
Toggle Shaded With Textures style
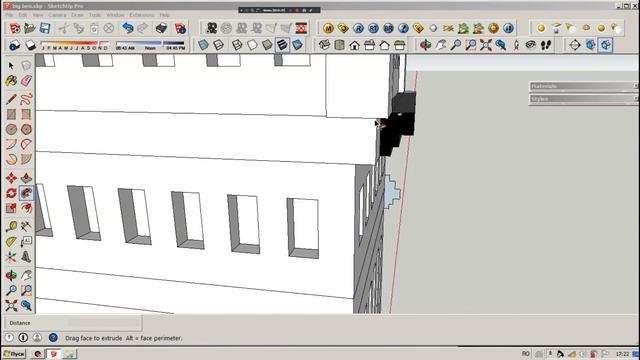[282, 45]
